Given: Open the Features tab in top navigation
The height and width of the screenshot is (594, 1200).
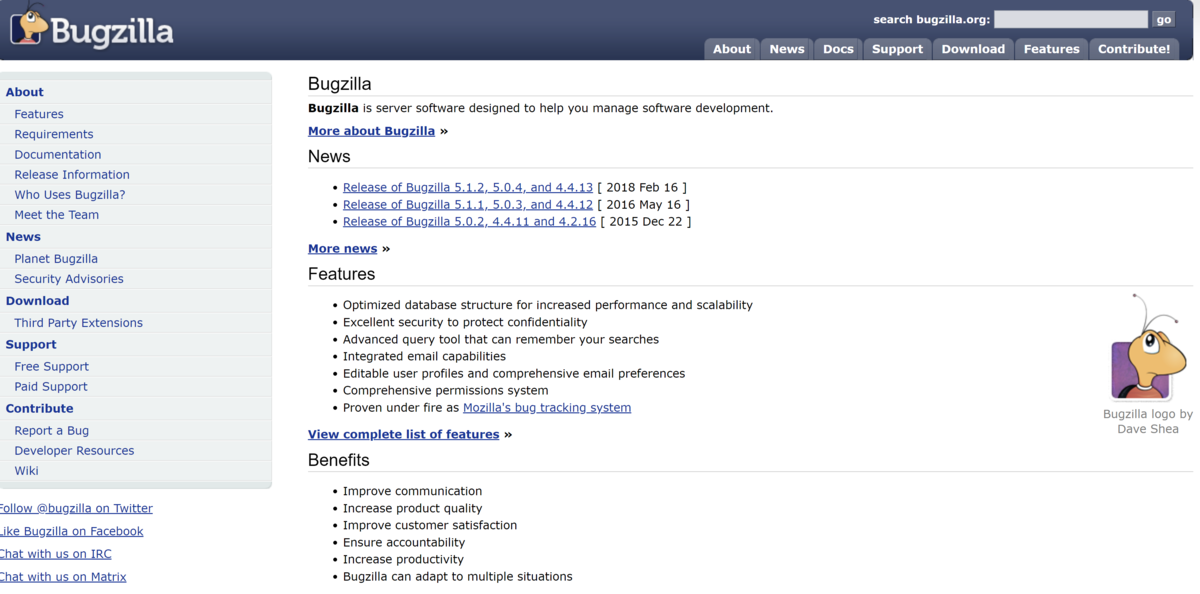Looking at the screenshot, I should (1052, 49).
